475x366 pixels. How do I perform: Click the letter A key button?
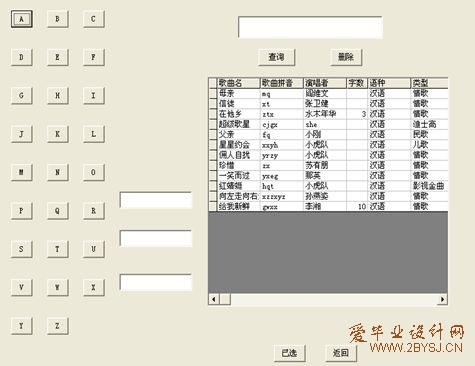coord(22,19)
